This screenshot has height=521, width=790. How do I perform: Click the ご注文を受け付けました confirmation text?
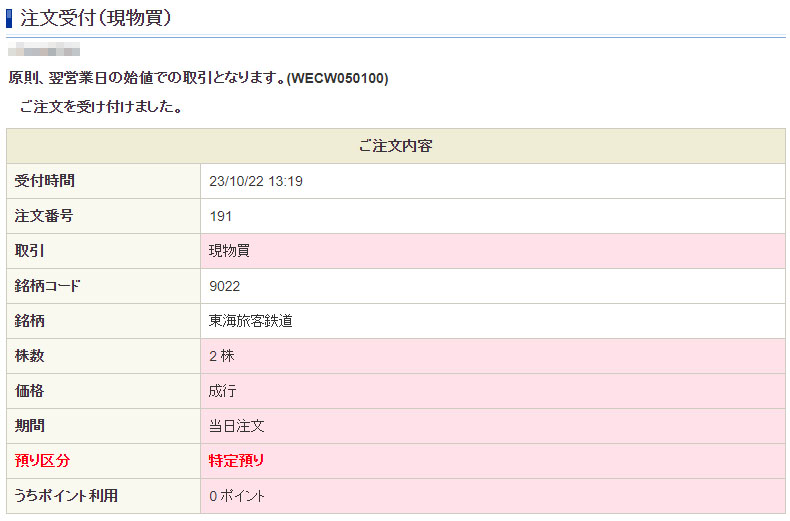pos(100,107)
